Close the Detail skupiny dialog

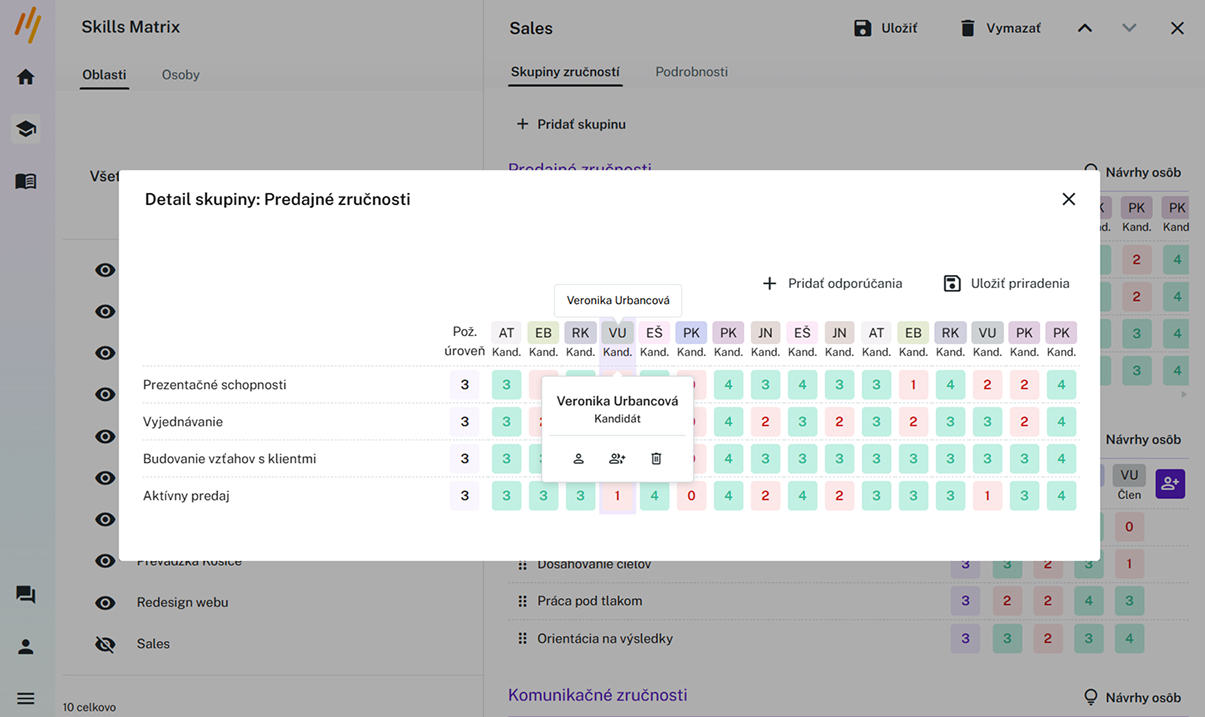1068,199
